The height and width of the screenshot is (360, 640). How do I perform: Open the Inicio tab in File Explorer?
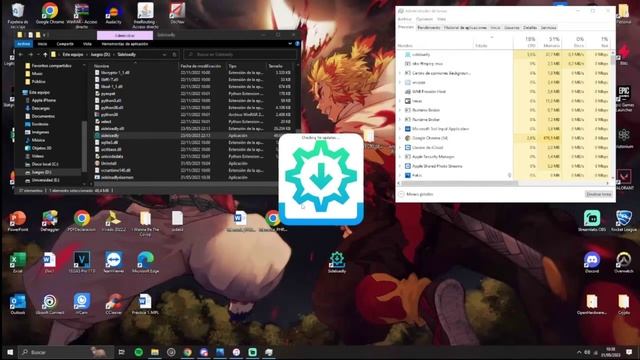pos(42,44)
